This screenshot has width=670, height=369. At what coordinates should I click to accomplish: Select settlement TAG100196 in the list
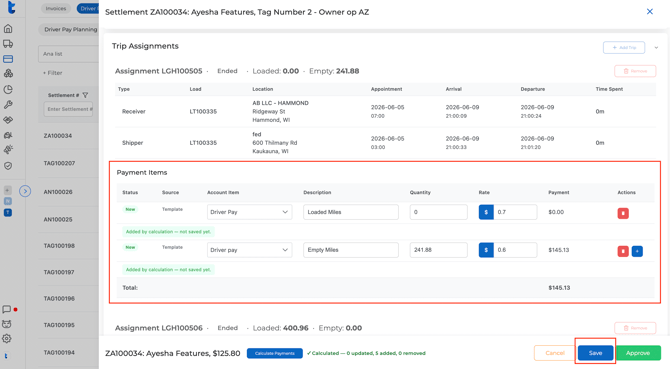click(x=59, y=299)
